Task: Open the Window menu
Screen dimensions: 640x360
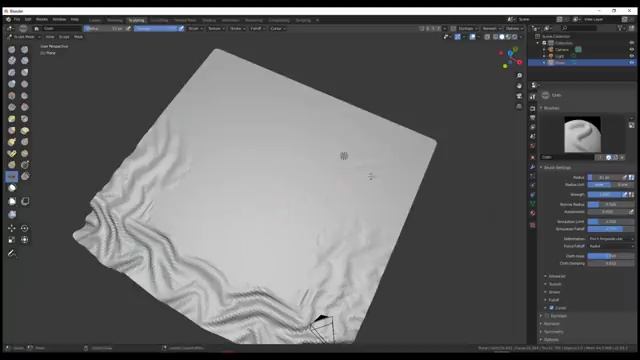Action: point(59,19)
